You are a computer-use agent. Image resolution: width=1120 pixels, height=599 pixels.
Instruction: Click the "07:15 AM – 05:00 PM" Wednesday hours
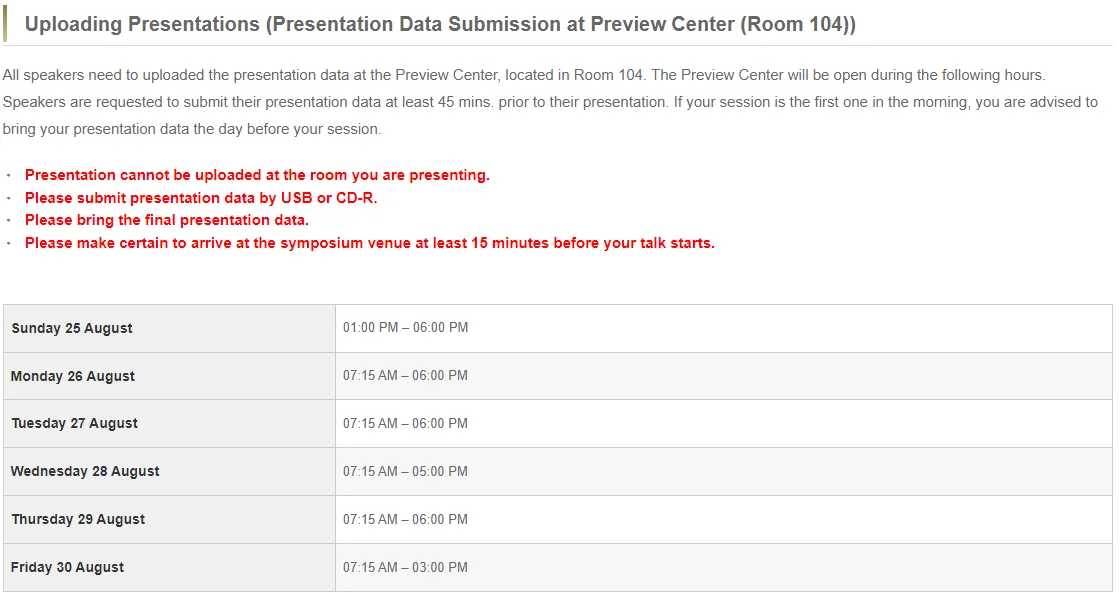point(405,471)
